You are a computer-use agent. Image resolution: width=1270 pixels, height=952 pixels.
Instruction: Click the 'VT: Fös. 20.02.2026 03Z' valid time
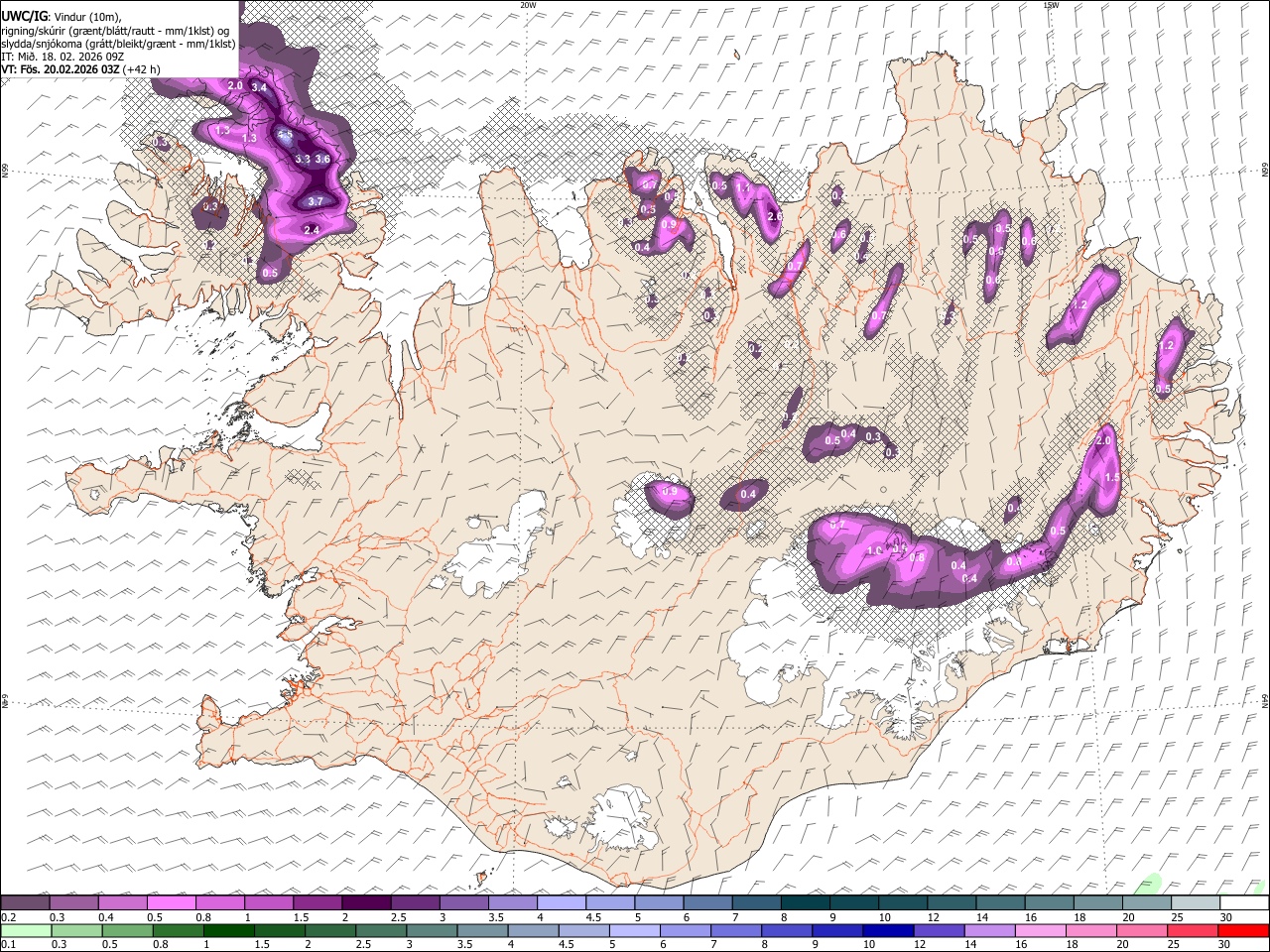pos(61,69)
